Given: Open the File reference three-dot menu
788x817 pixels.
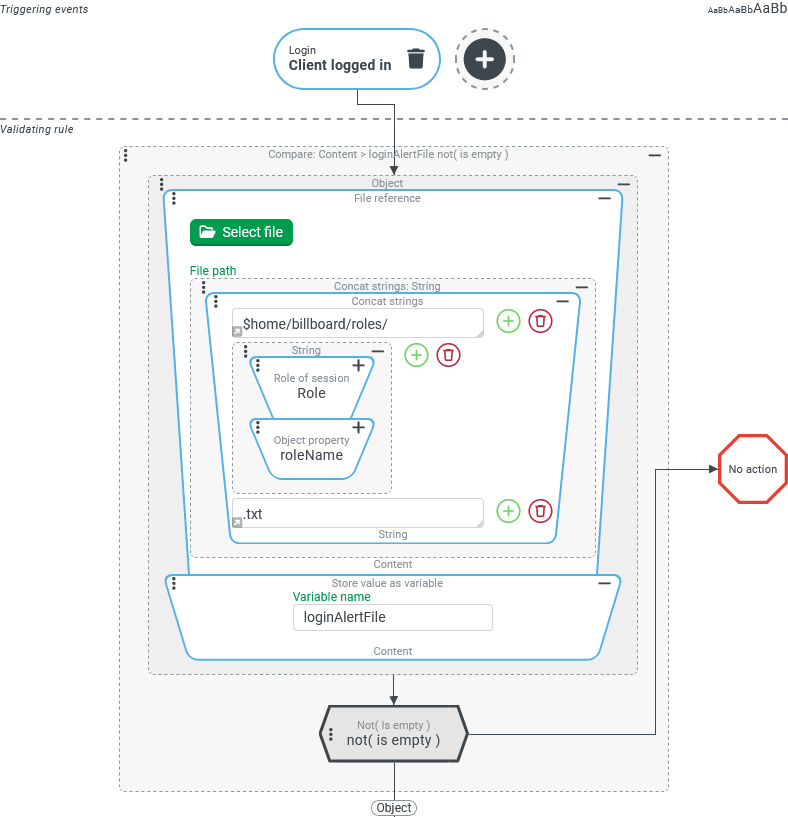Looking at the screenshot, I should point(174,199).
